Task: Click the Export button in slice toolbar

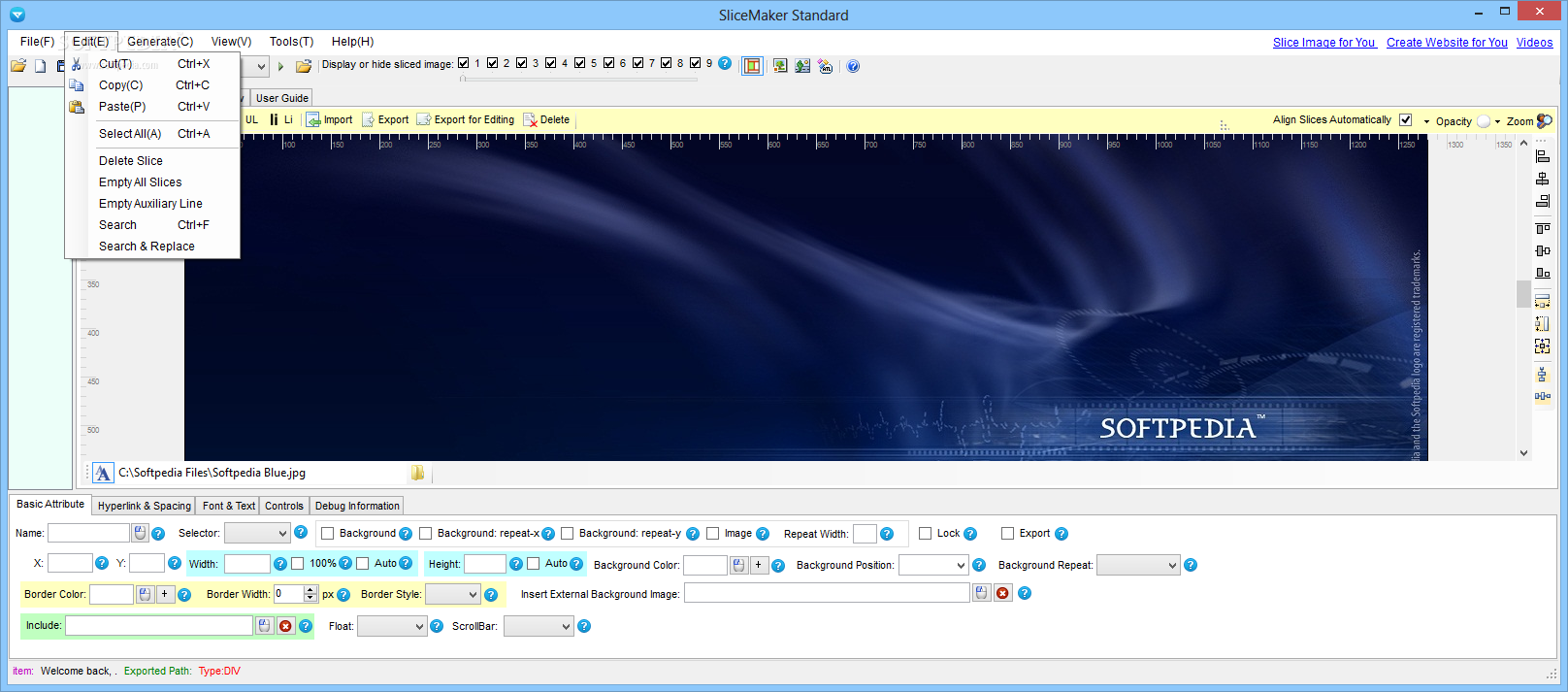Action: click(x=385, y=119)
